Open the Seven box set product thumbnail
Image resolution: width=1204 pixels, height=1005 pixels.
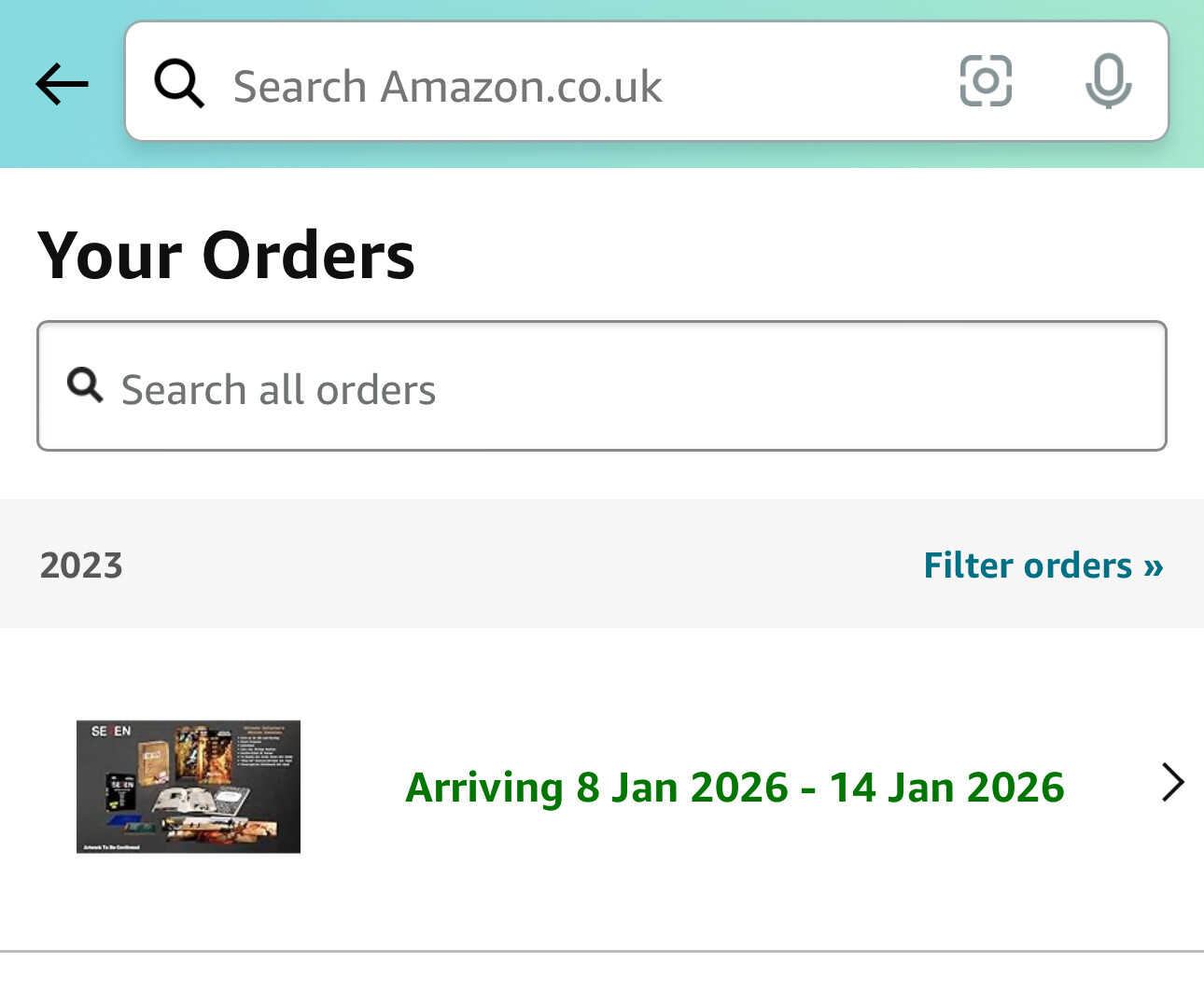coord(189,787)
